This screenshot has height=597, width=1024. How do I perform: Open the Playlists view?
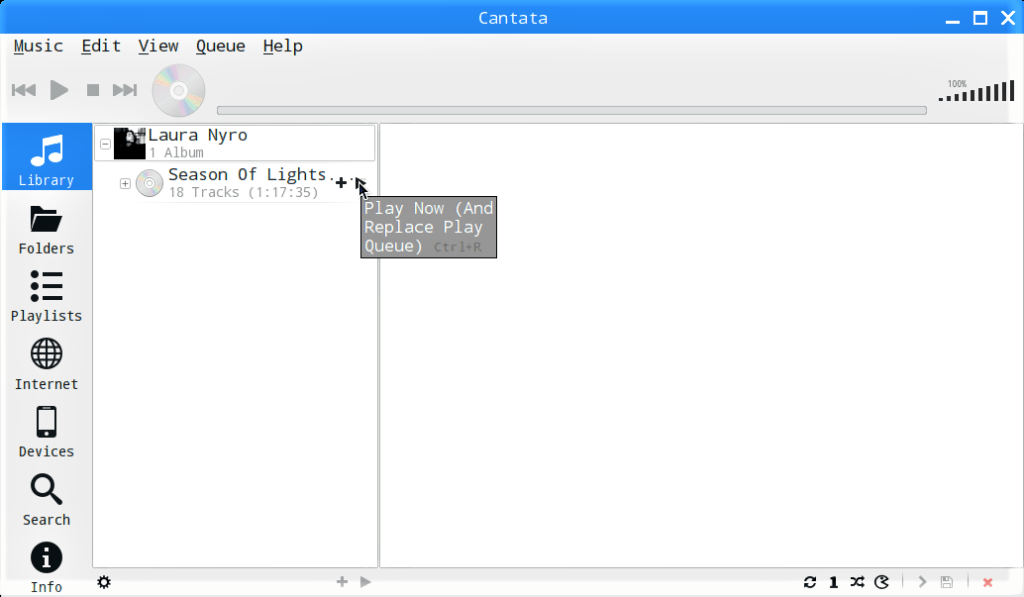point(46,297)
